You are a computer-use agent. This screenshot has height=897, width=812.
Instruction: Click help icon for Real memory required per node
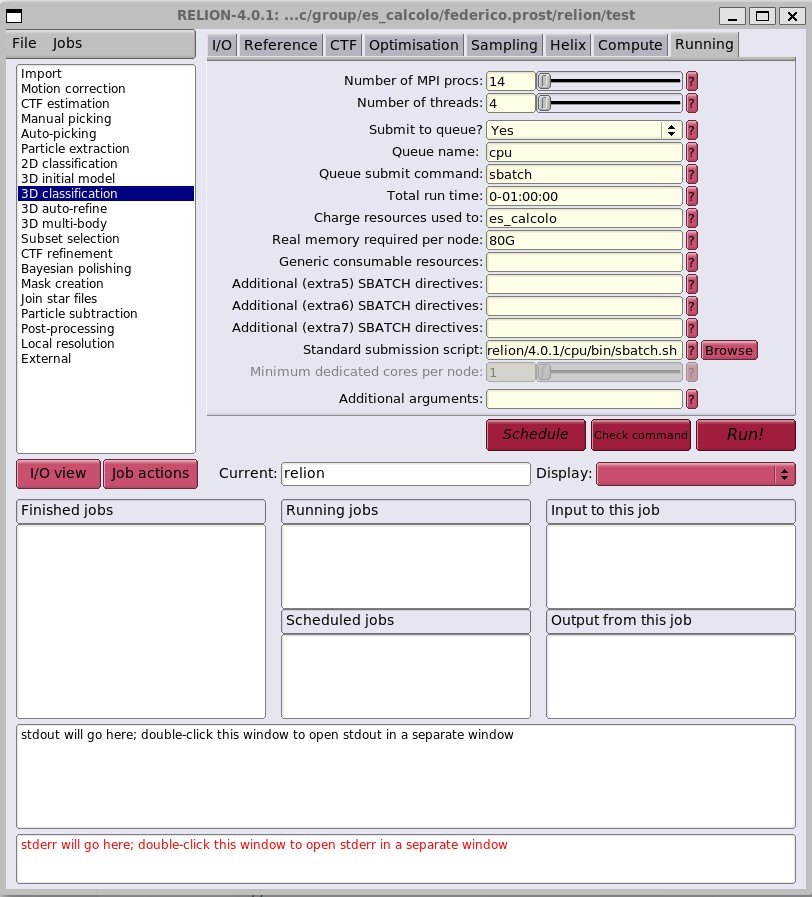click(x=691, y=240)
